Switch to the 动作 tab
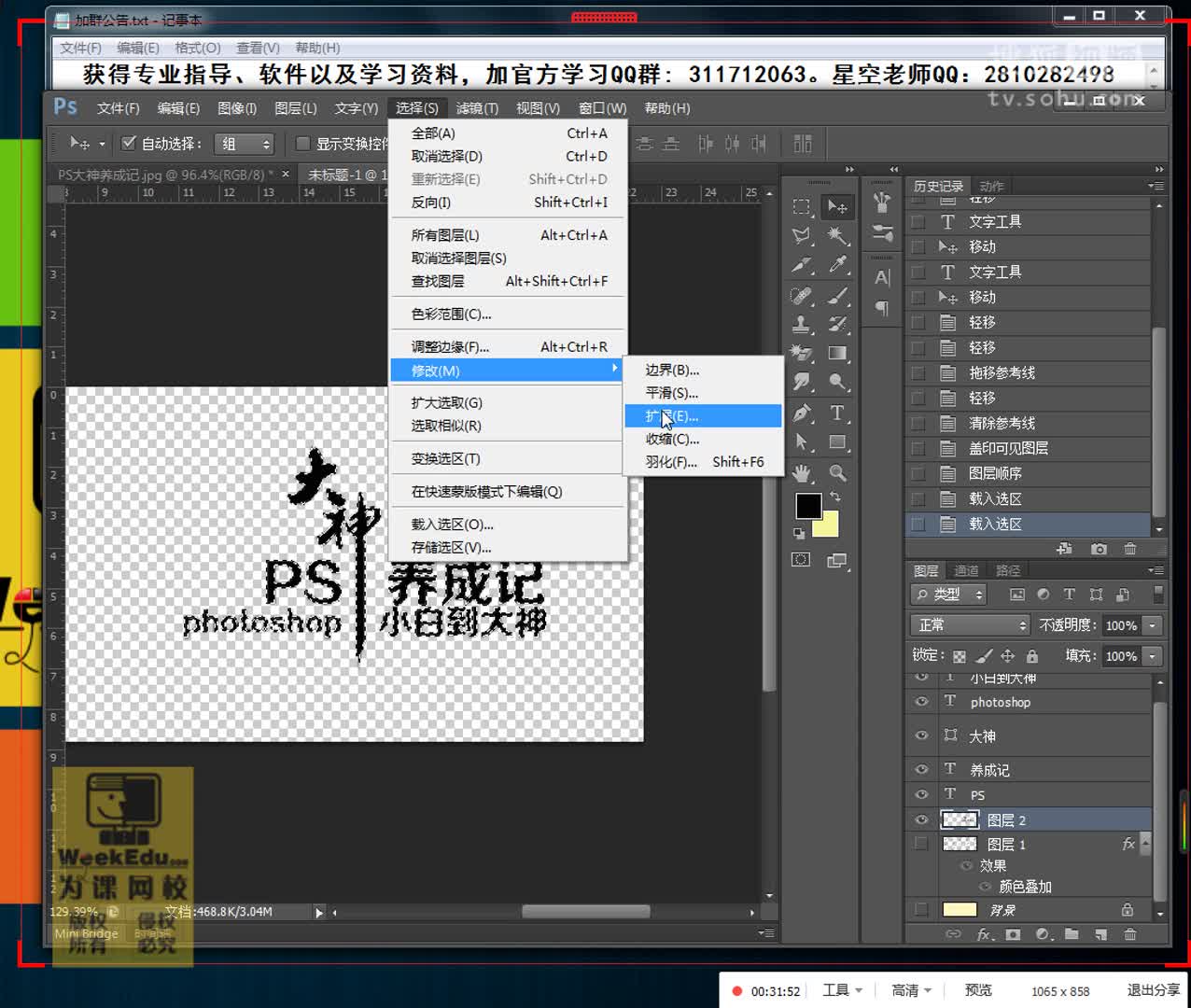The height and width of the screenshot is (1008, 1191). (991, 186)
